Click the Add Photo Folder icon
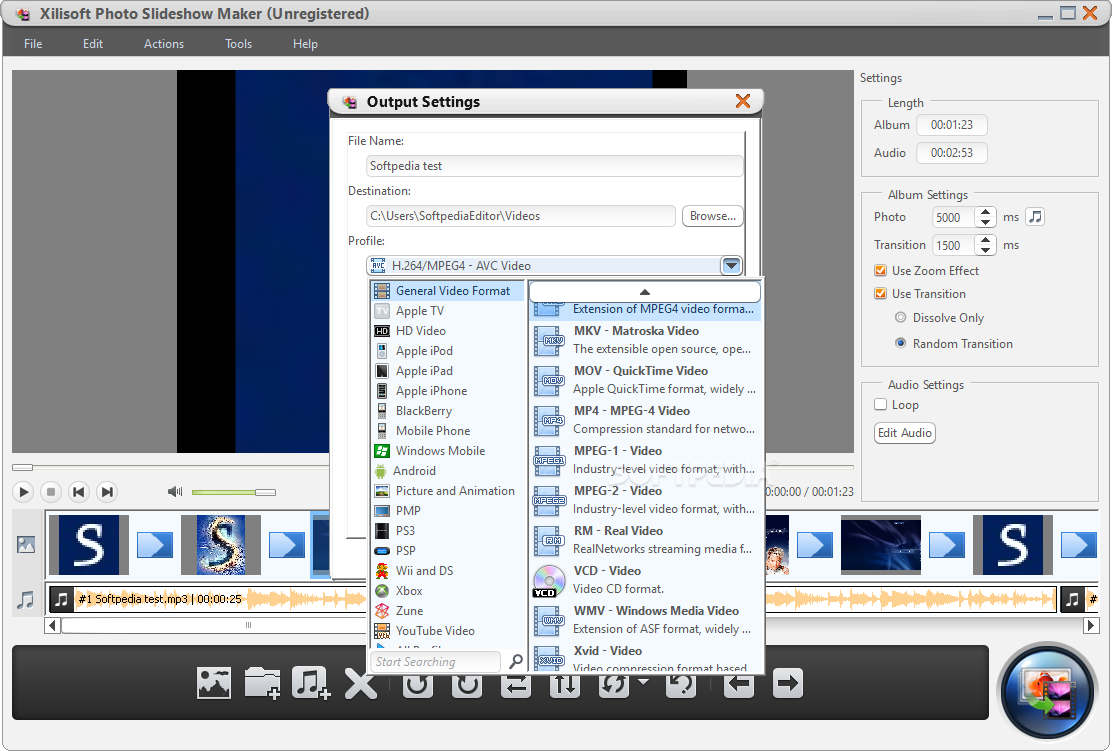1112x751 pixels. coord(262,683)
